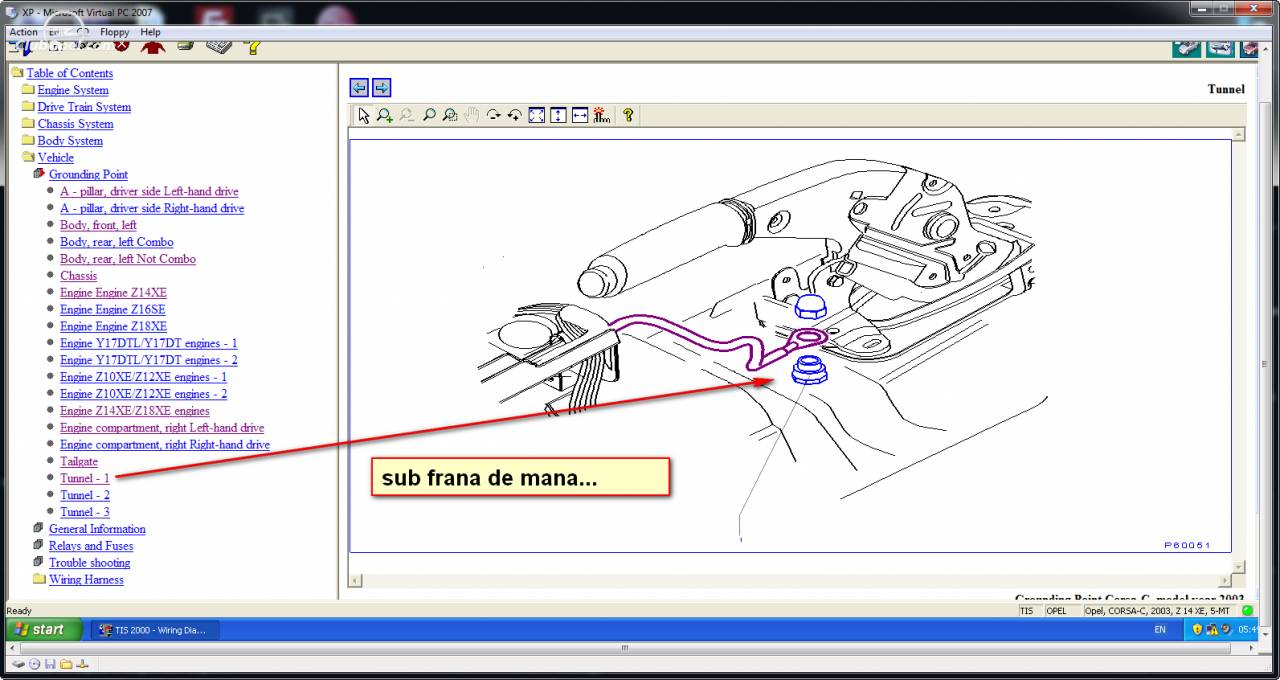
Task: Open the Help menu of Virtual PC
Action: (x=150, y=32)
